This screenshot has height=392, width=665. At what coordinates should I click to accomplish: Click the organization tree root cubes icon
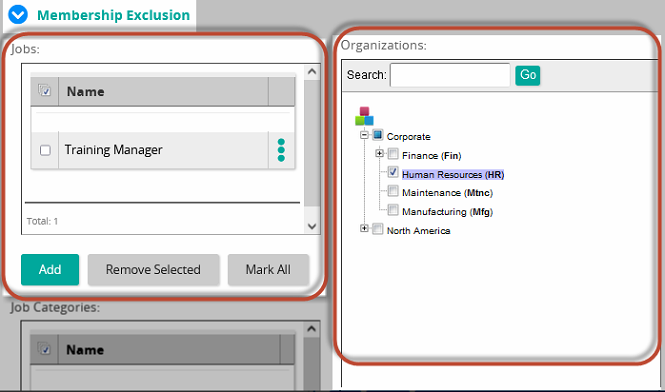pos(364,116)
